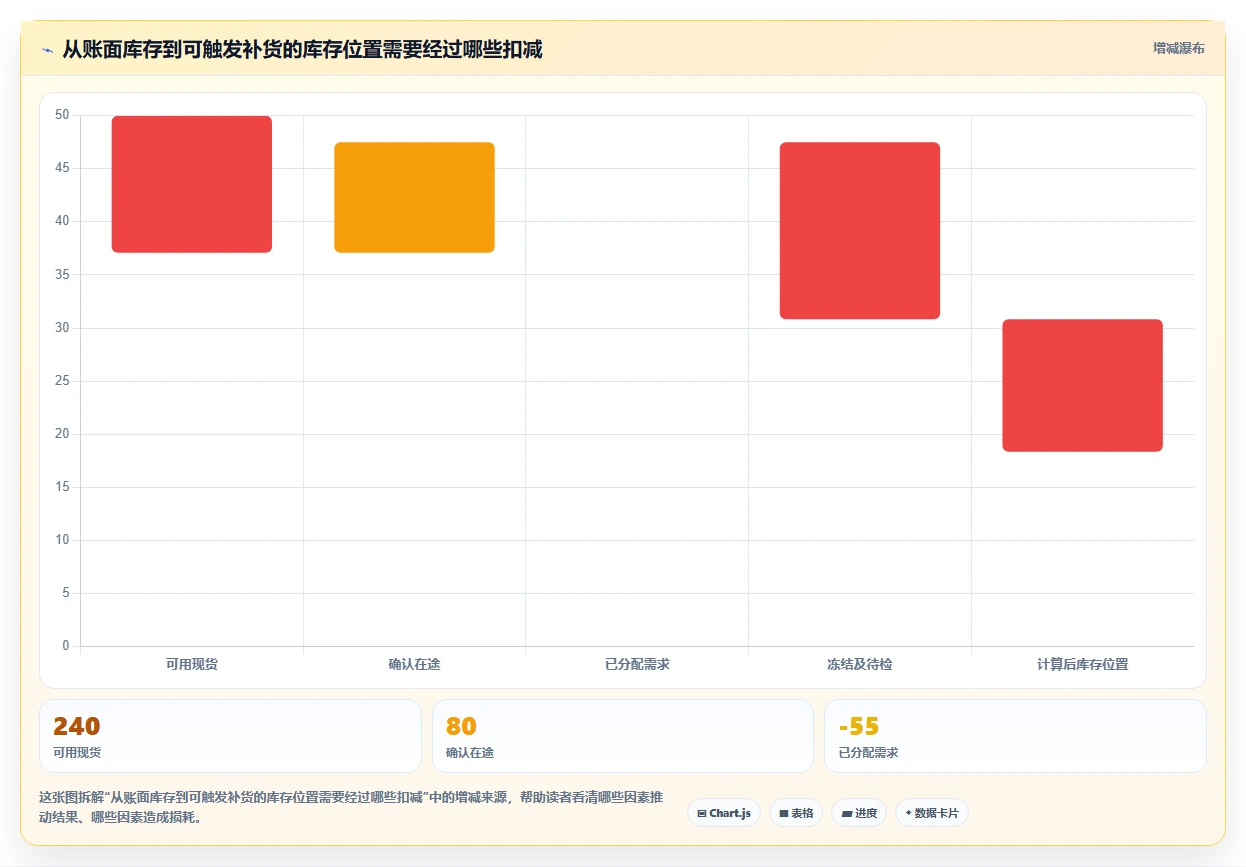
Task: Click the lightning icon beside the chart title
Action: coord(48,50)
